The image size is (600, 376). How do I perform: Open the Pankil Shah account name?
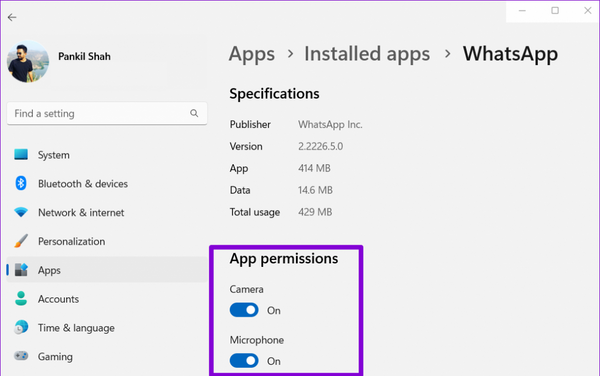coord(84,56)
